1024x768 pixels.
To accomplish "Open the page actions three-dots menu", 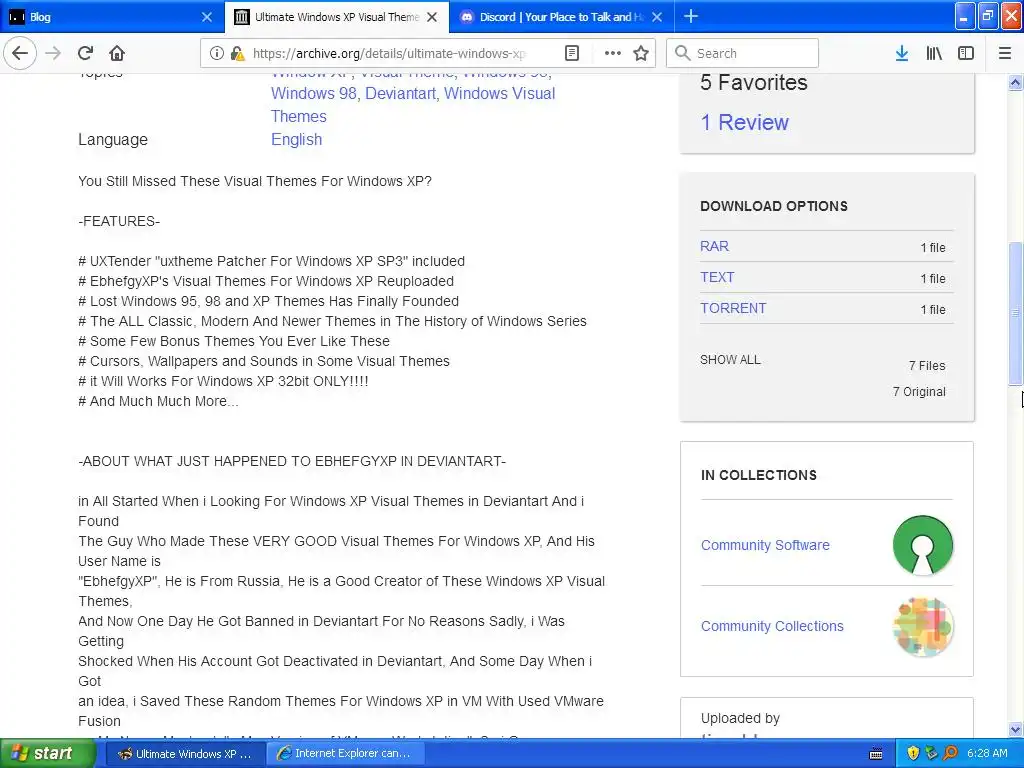I will pos(613,53).
